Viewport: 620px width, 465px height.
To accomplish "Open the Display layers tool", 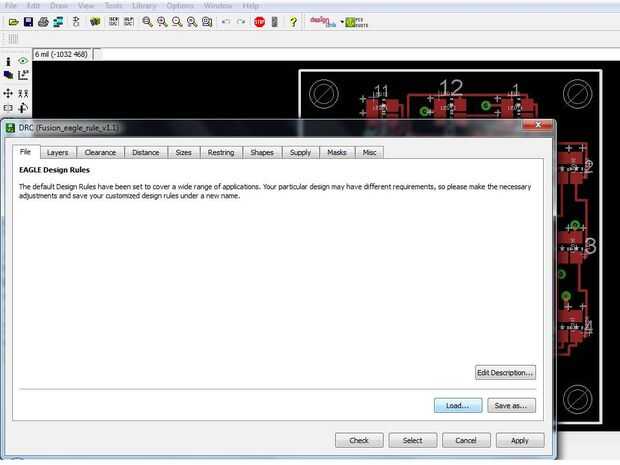I will 8,75.
